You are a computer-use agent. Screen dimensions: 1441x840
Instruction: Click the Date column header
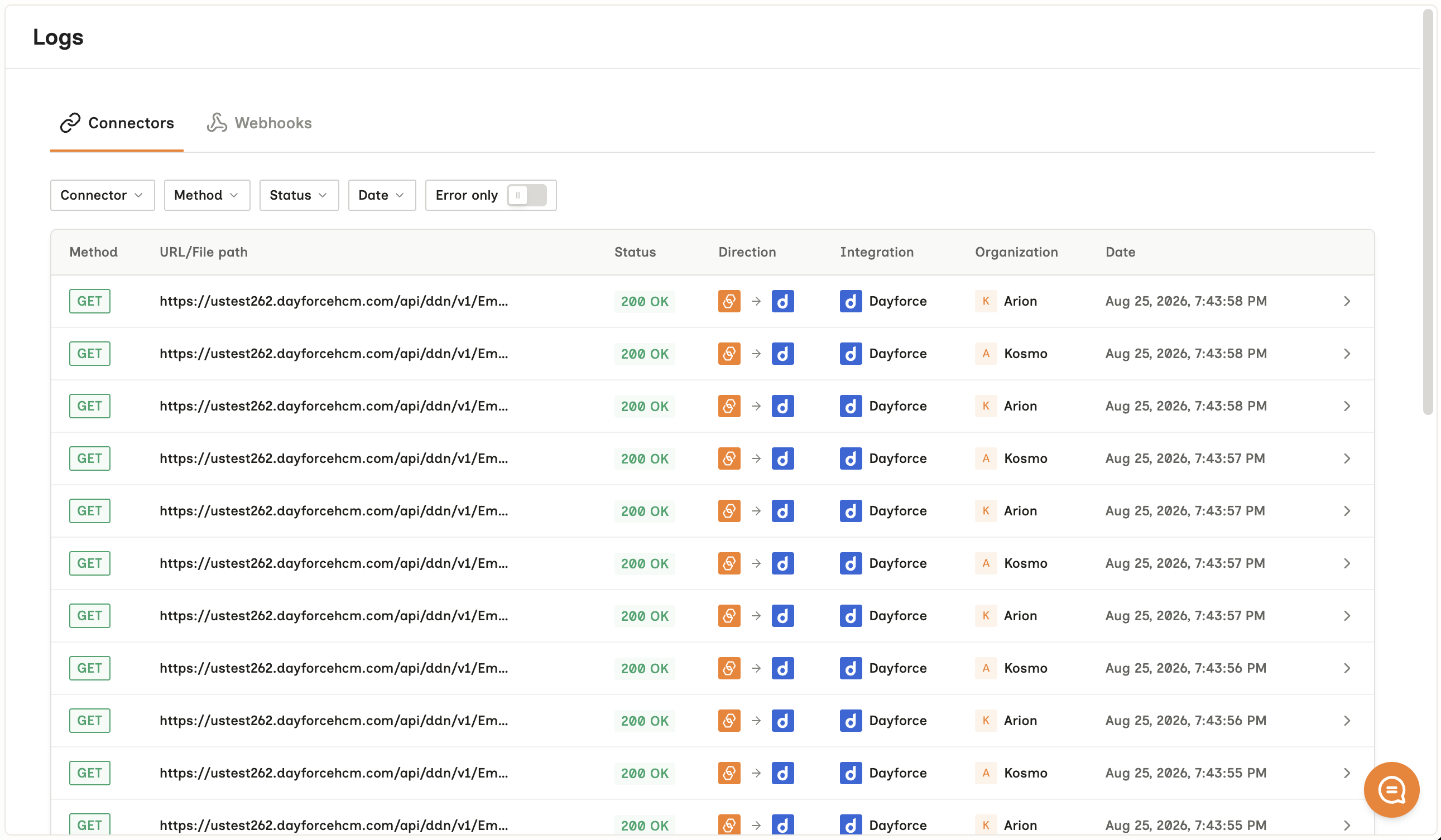1120,252
